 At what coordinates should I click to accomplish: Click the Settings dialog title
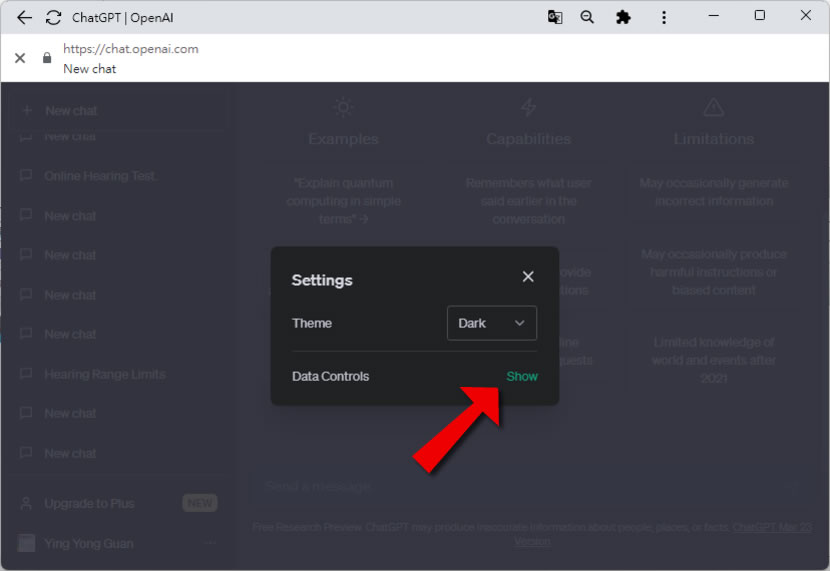[x=322, y=280]
